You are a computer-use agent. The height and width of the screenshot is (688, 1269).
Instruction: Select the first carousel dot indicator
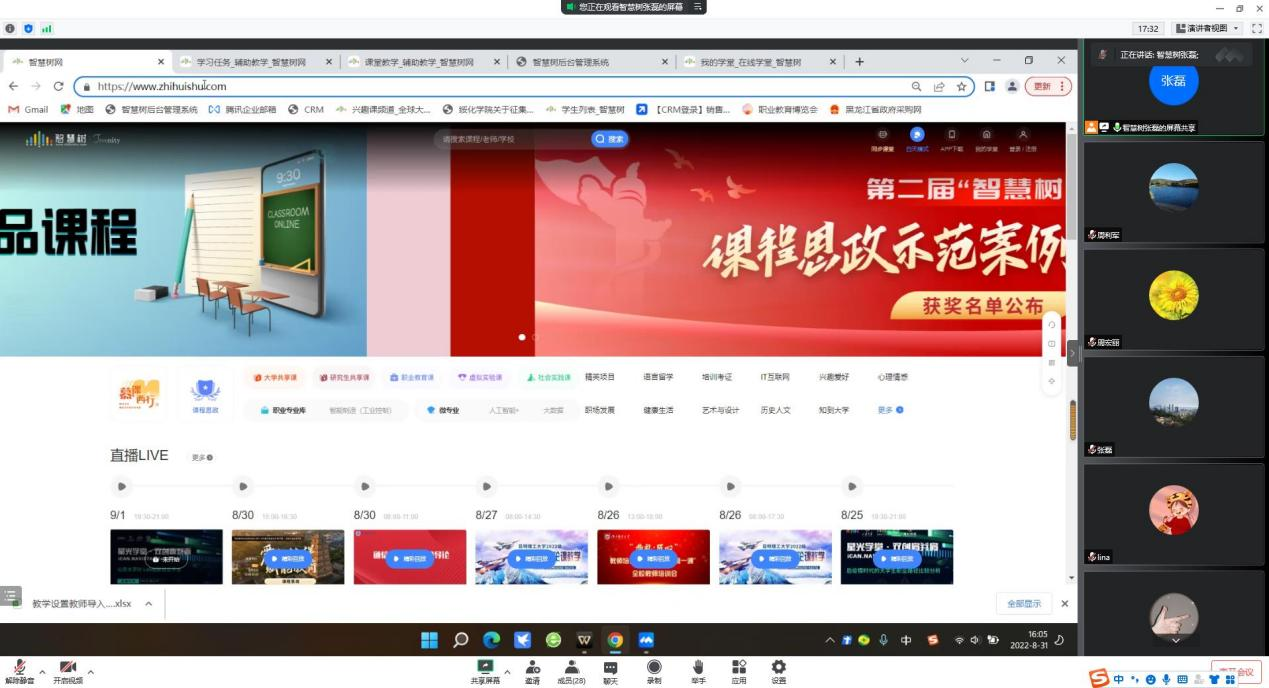point(522,337)
